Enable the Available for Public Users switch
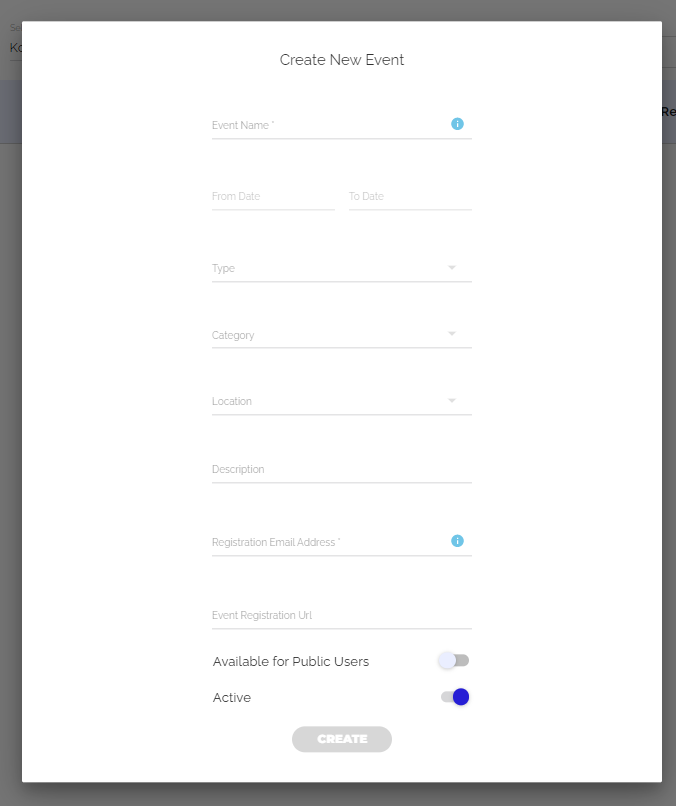Viewport: 676px width, 806px height. click(454, 661)
